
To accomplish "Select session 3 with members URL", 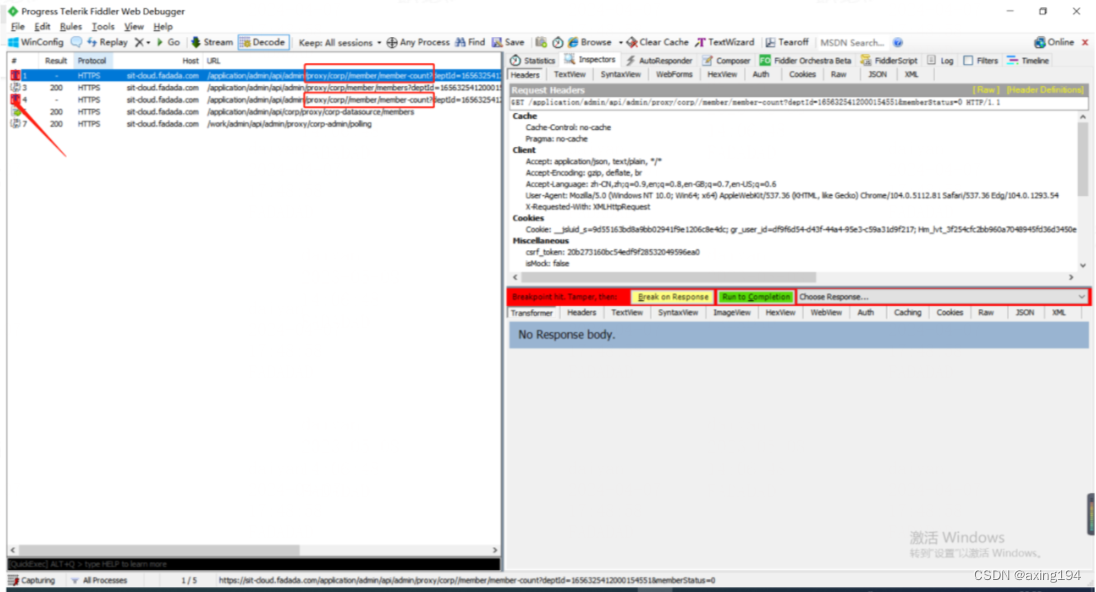I will pos(254,88).
